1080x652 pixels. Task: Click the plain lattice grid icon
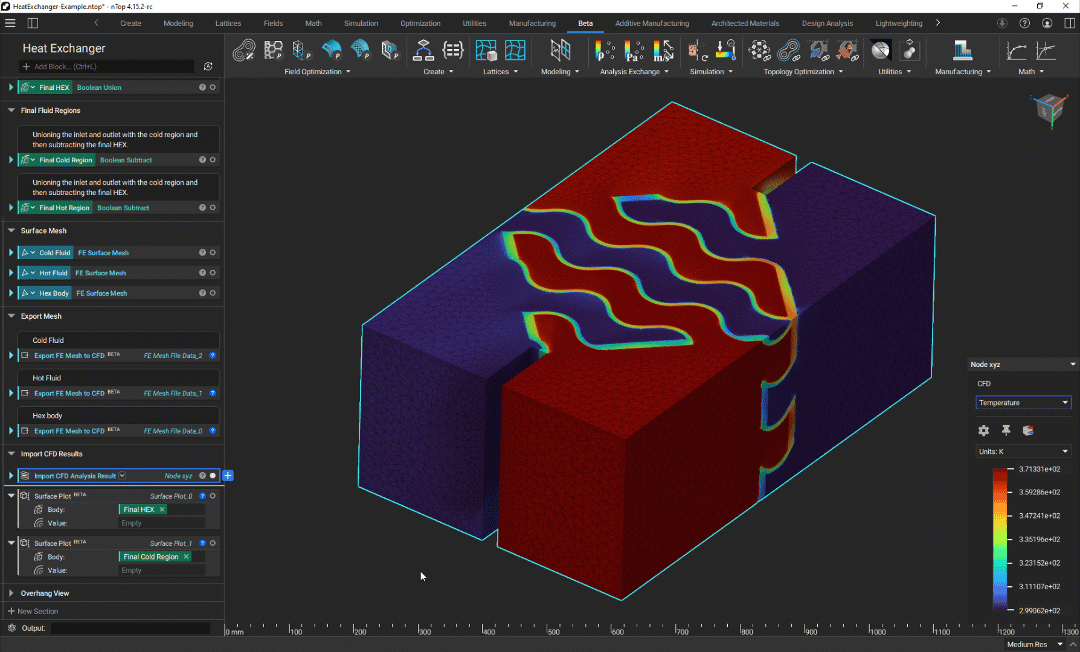click(x=515, y=50)
